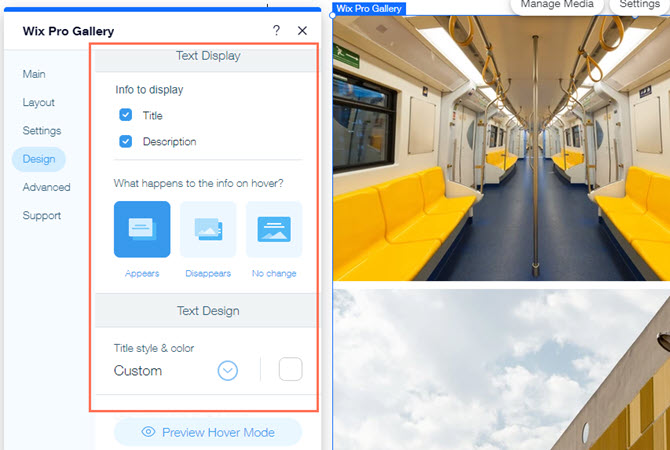
Task: Close the Wix Pro Gallery panel
Action: tap(303, 30)
